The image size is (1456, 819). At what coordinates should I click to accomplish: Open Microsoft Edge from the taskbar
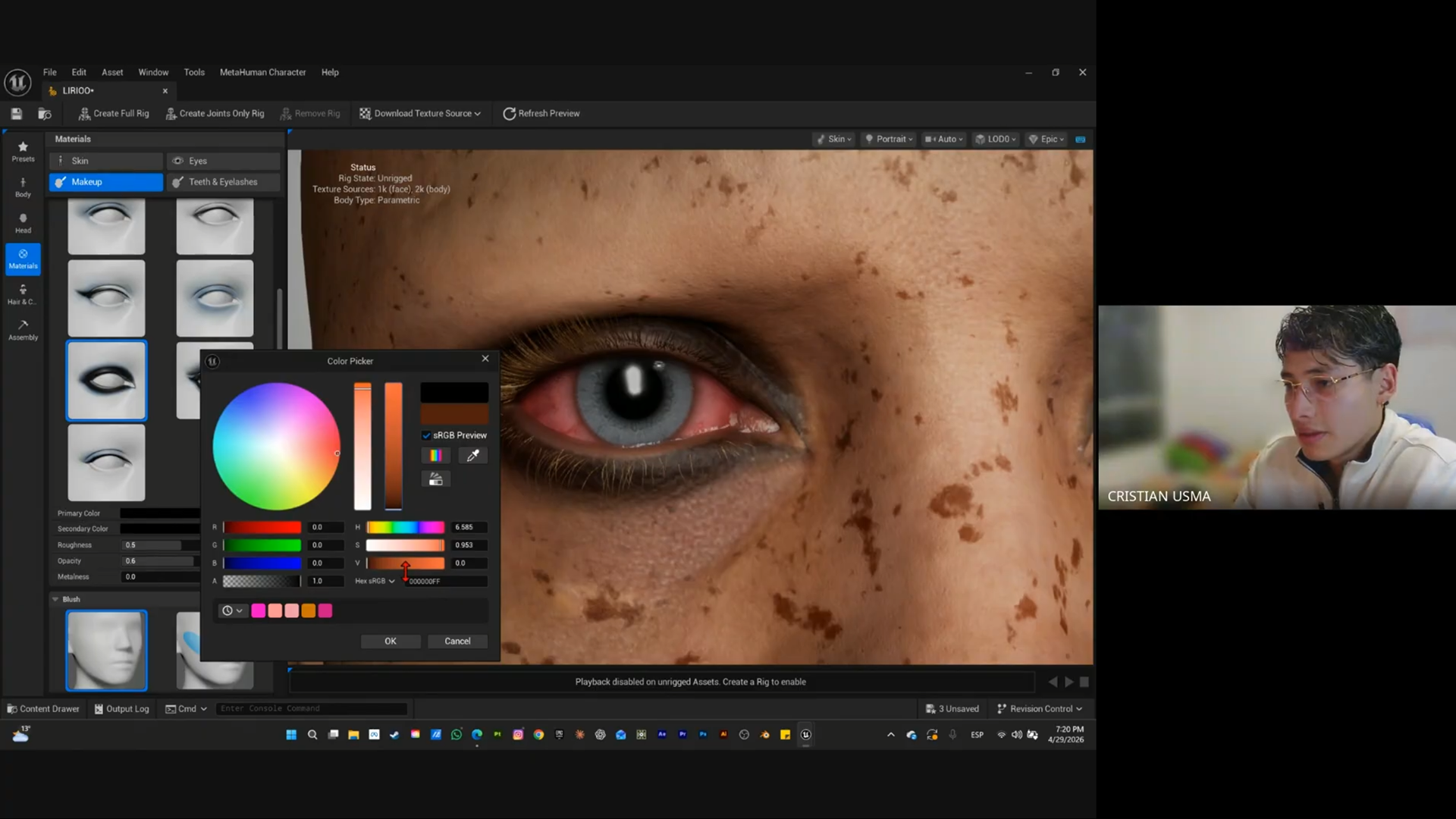[x=477, y=734]
